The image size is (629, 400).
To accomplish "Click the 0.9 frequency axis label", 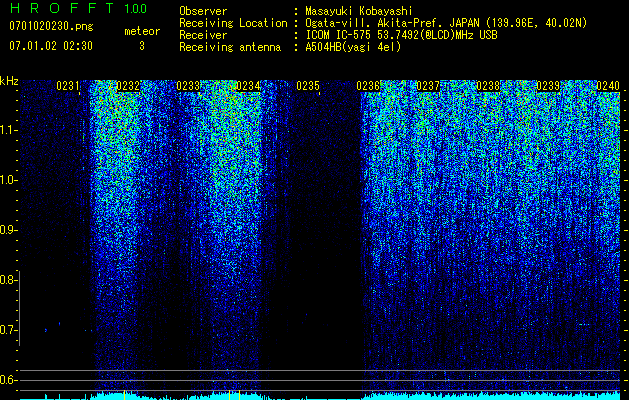I will [8, 230].
